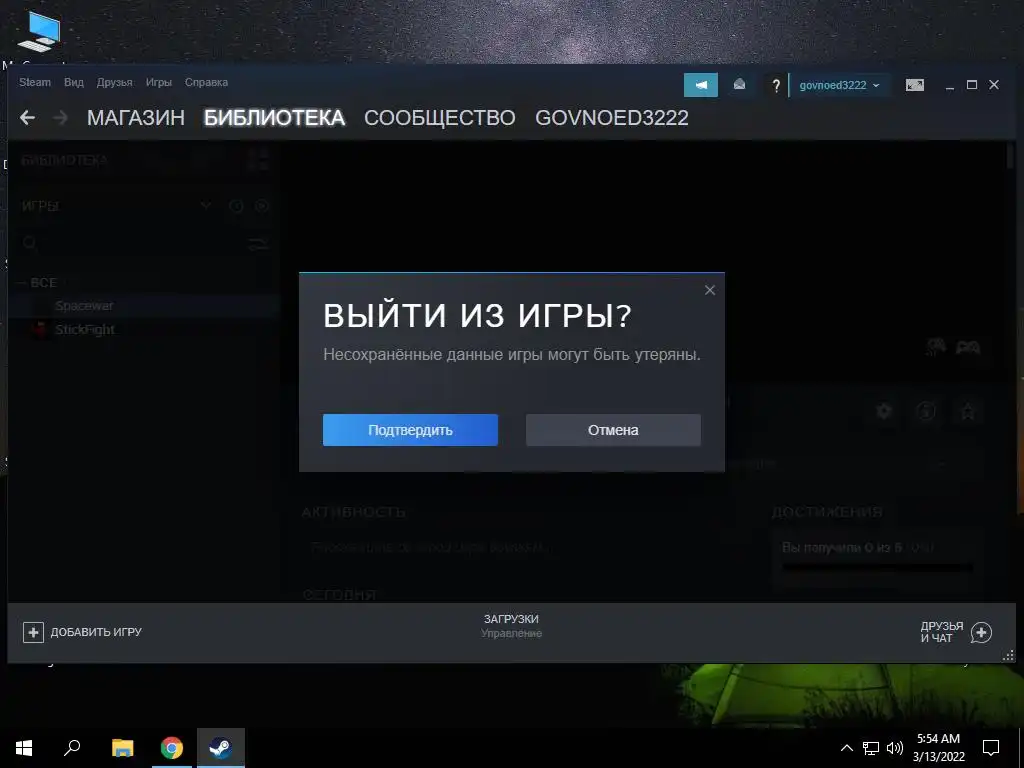This screenshot has width=1024, height=768.
Task: Open the Вид menu
Action: (74, 82)
